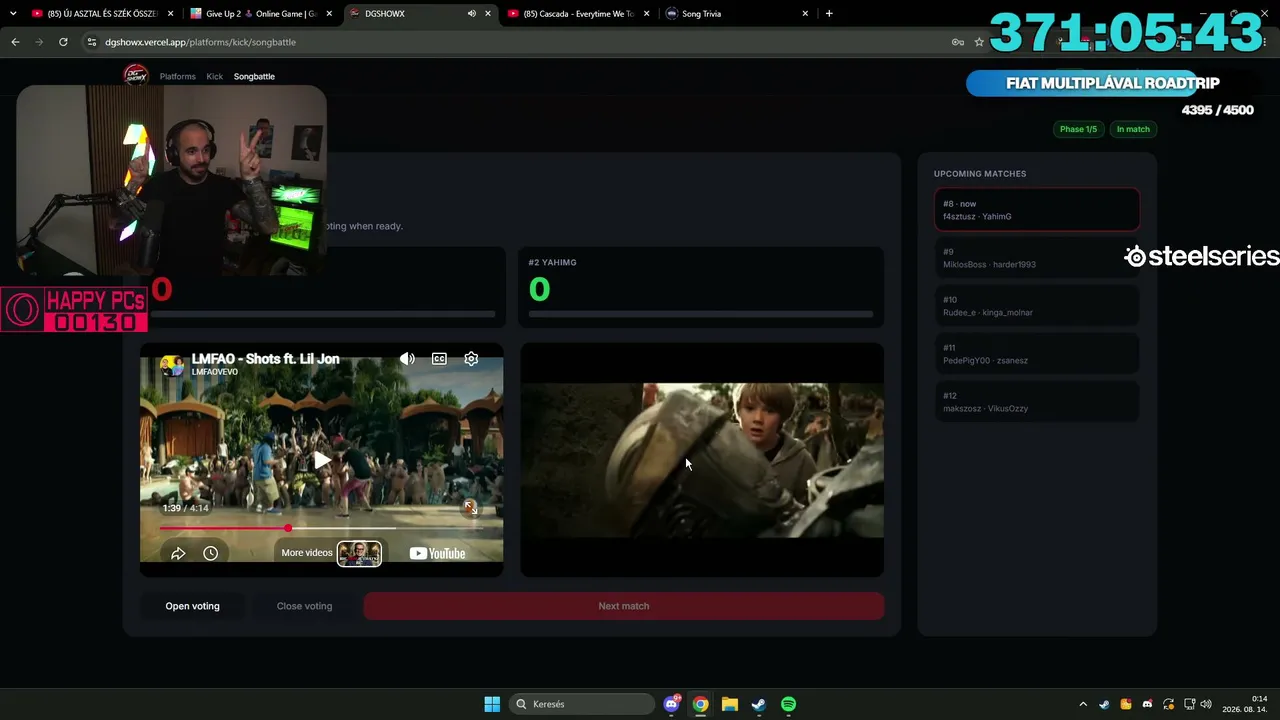Add the video to Watch Later
This screenshot has width=1280, height=720.
pos(210,553)
